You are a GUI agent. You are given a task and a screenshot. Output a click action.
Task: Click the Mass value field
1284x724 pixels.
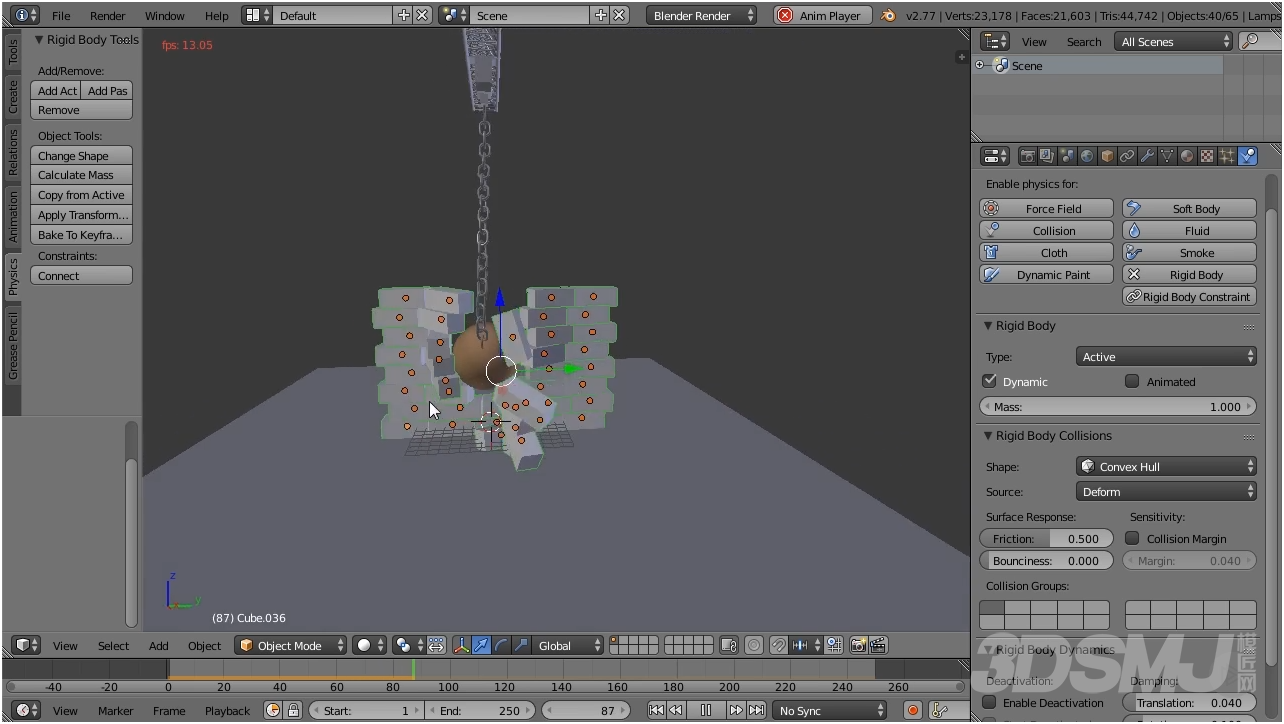pyautogui.click(x=1117, y=407)
